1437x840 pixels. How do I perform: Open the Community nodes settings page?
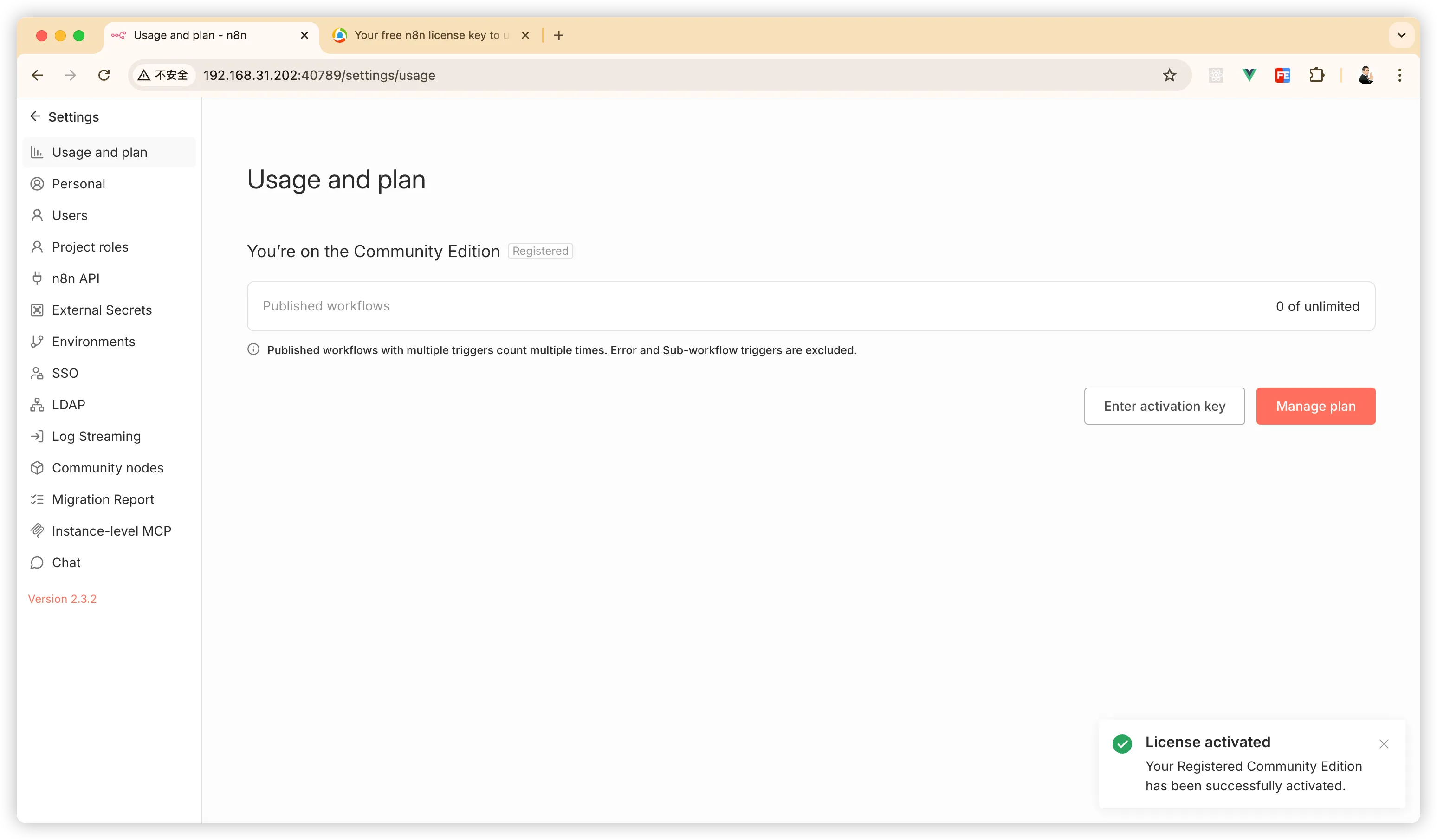tap(109, 468)
